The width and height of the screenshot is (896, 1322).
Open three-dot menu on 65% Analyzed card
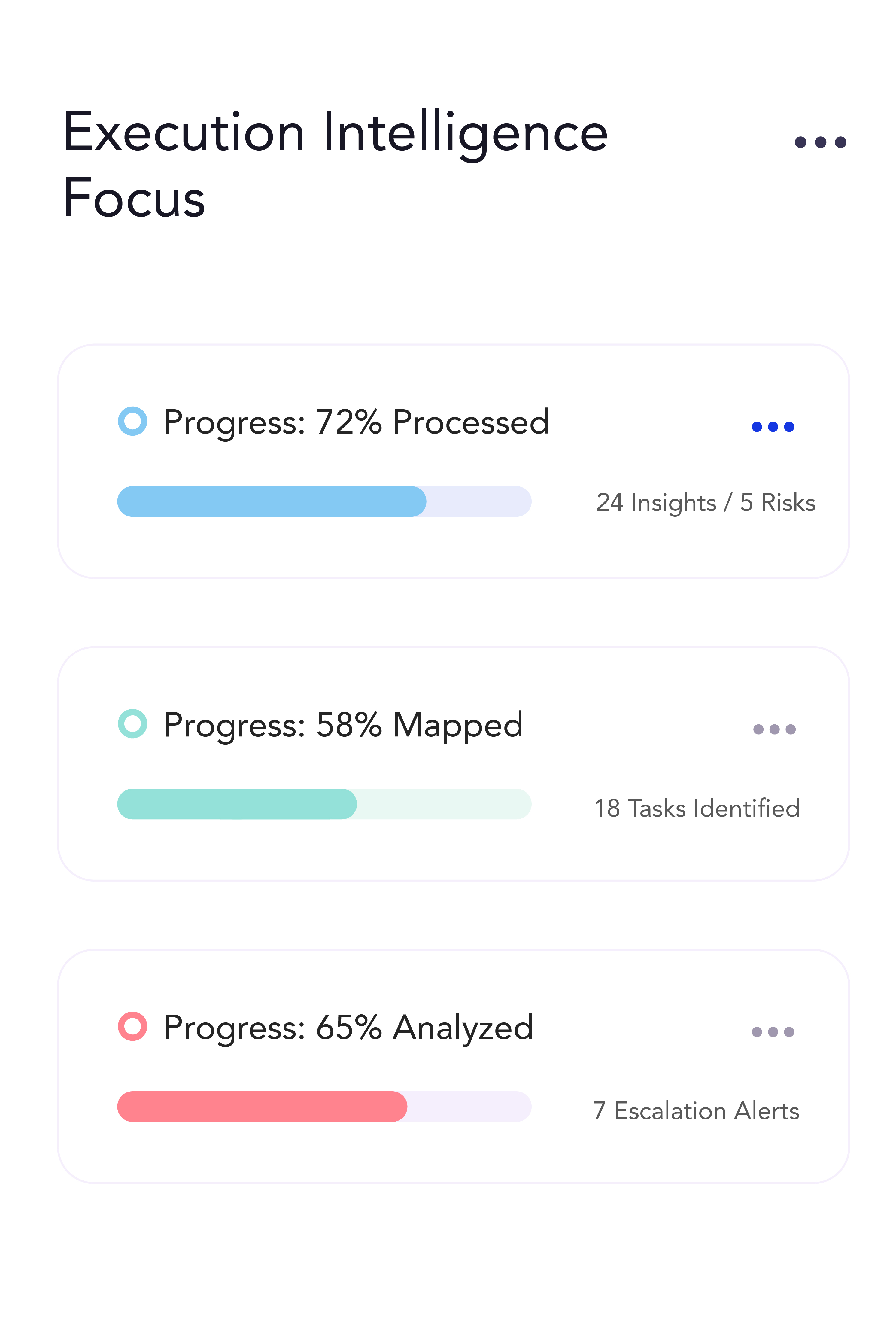(x=773, y=1032)
